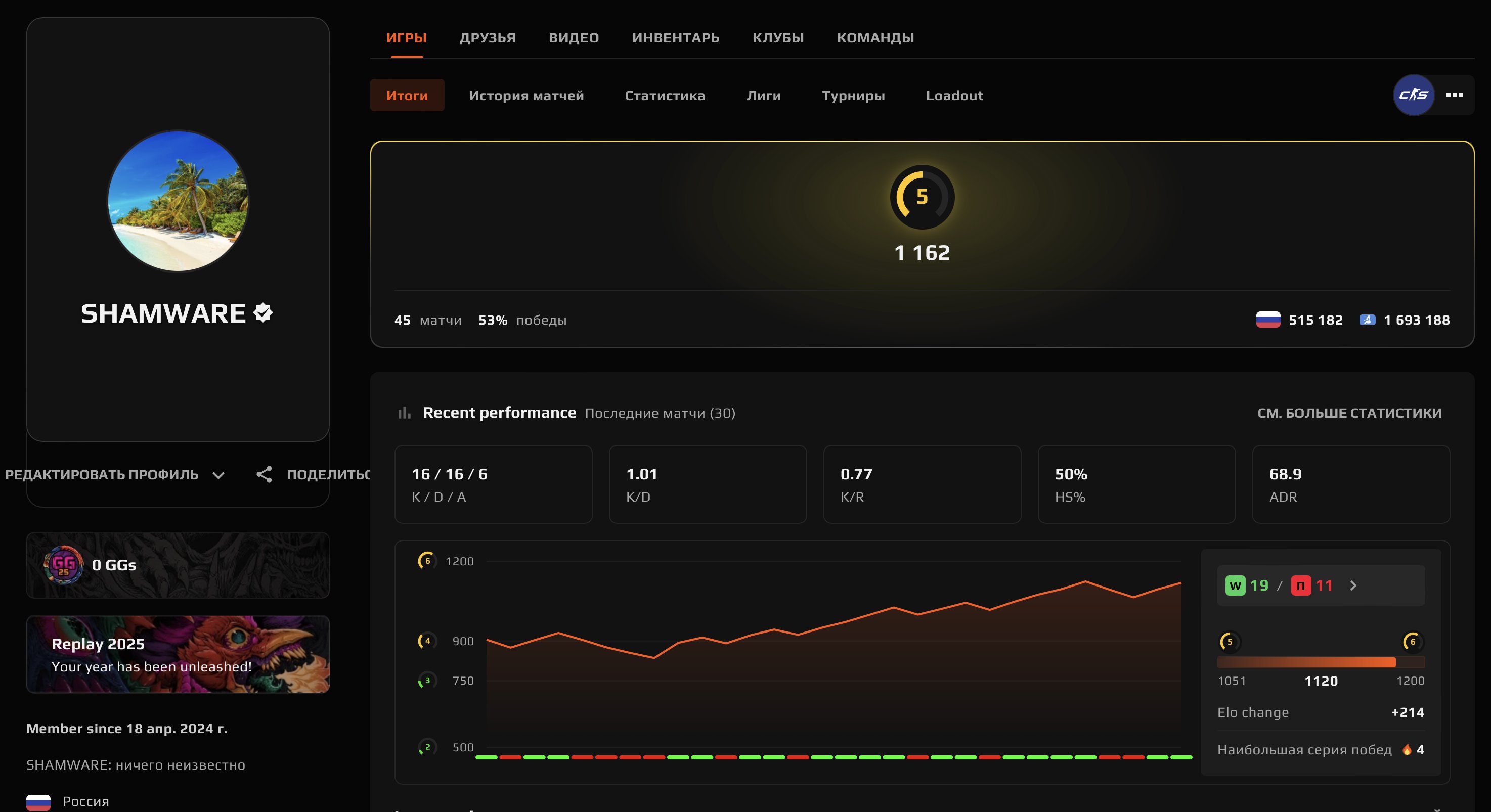The width and height of the screenshot is (1491, 812).
Task: Open the История матчей tab
Action: pyautogui.click(x=526, y=96)
